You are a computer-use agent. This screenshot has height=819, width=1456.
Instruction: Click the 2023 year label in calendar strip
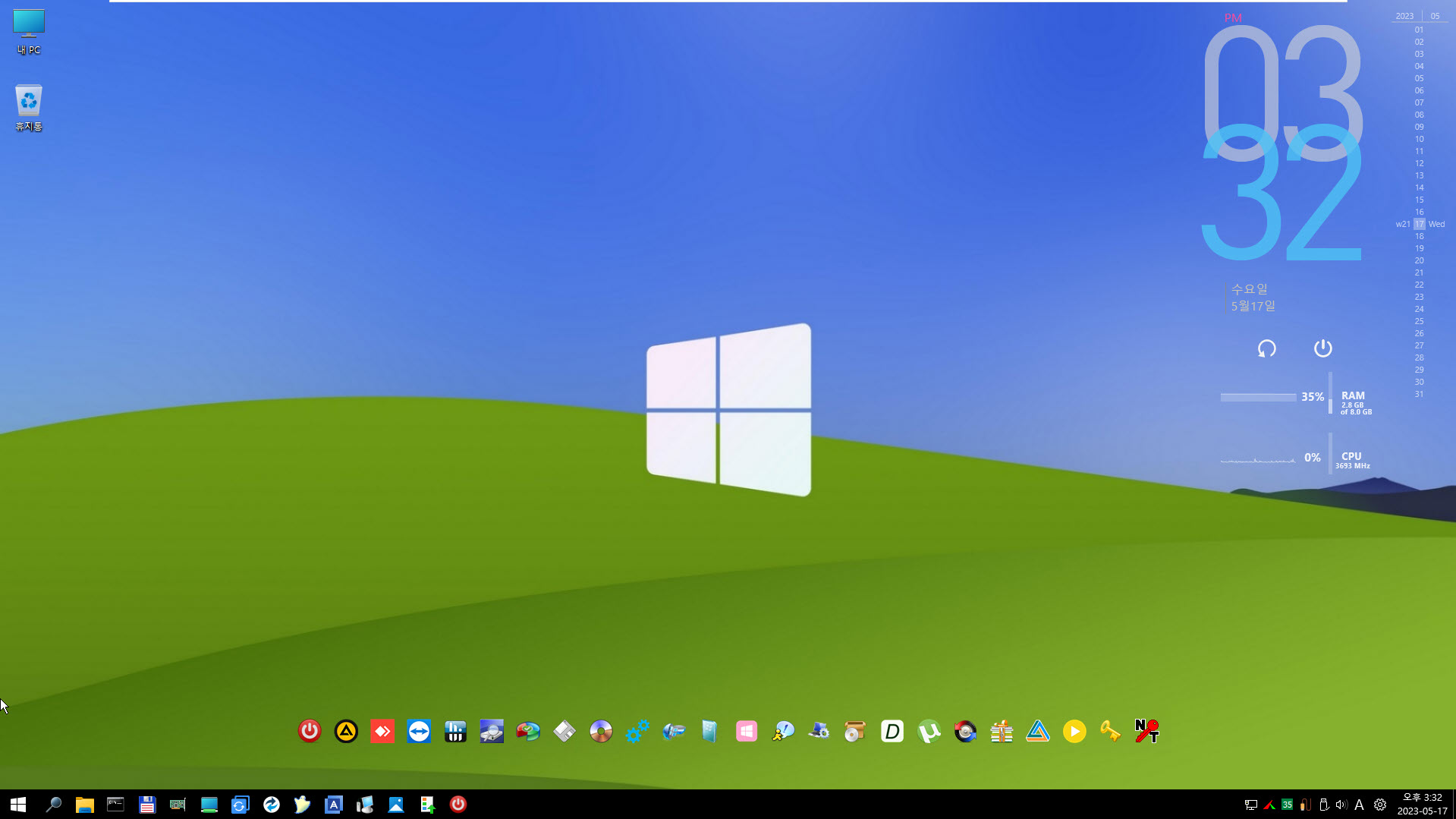coord(1404,16)
